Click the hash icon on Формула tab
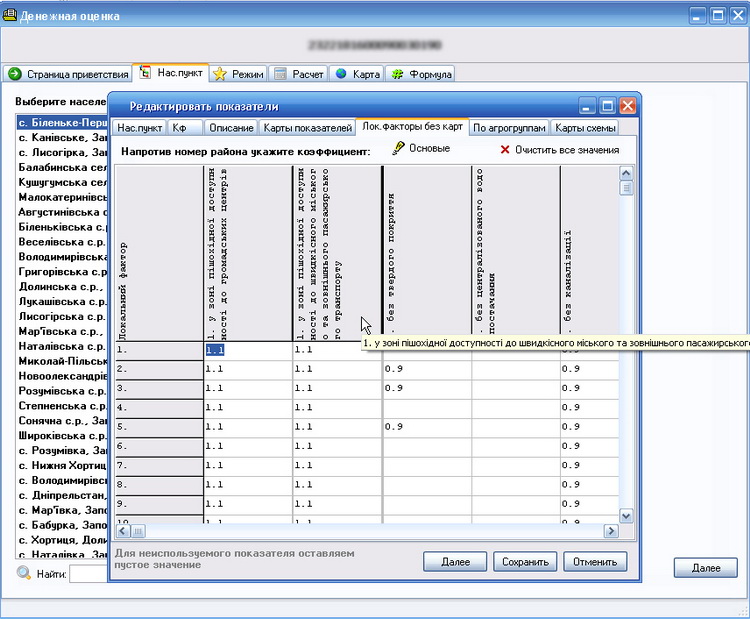750x619 pixels. [397, 74]
